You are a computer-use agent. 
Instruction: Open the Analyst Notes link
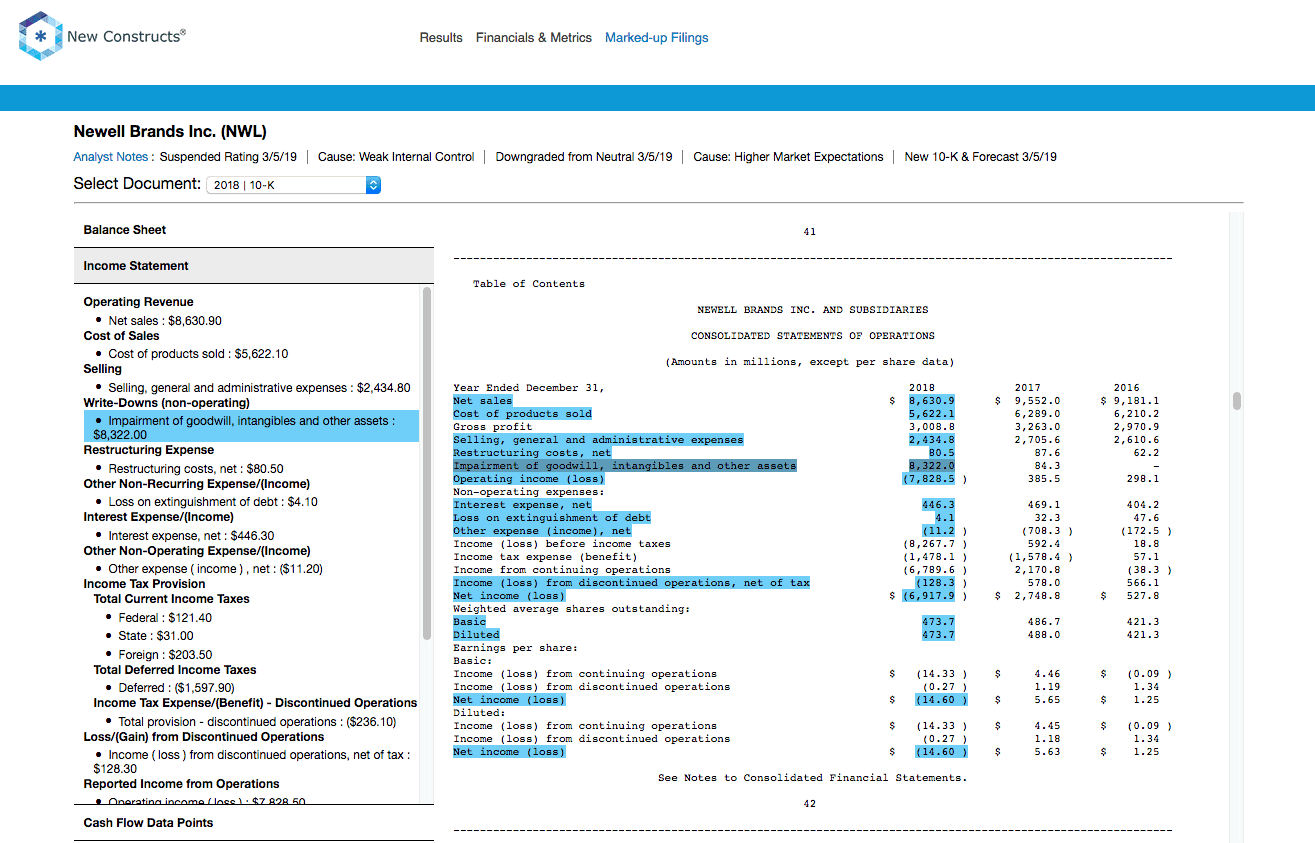[113, 157]
